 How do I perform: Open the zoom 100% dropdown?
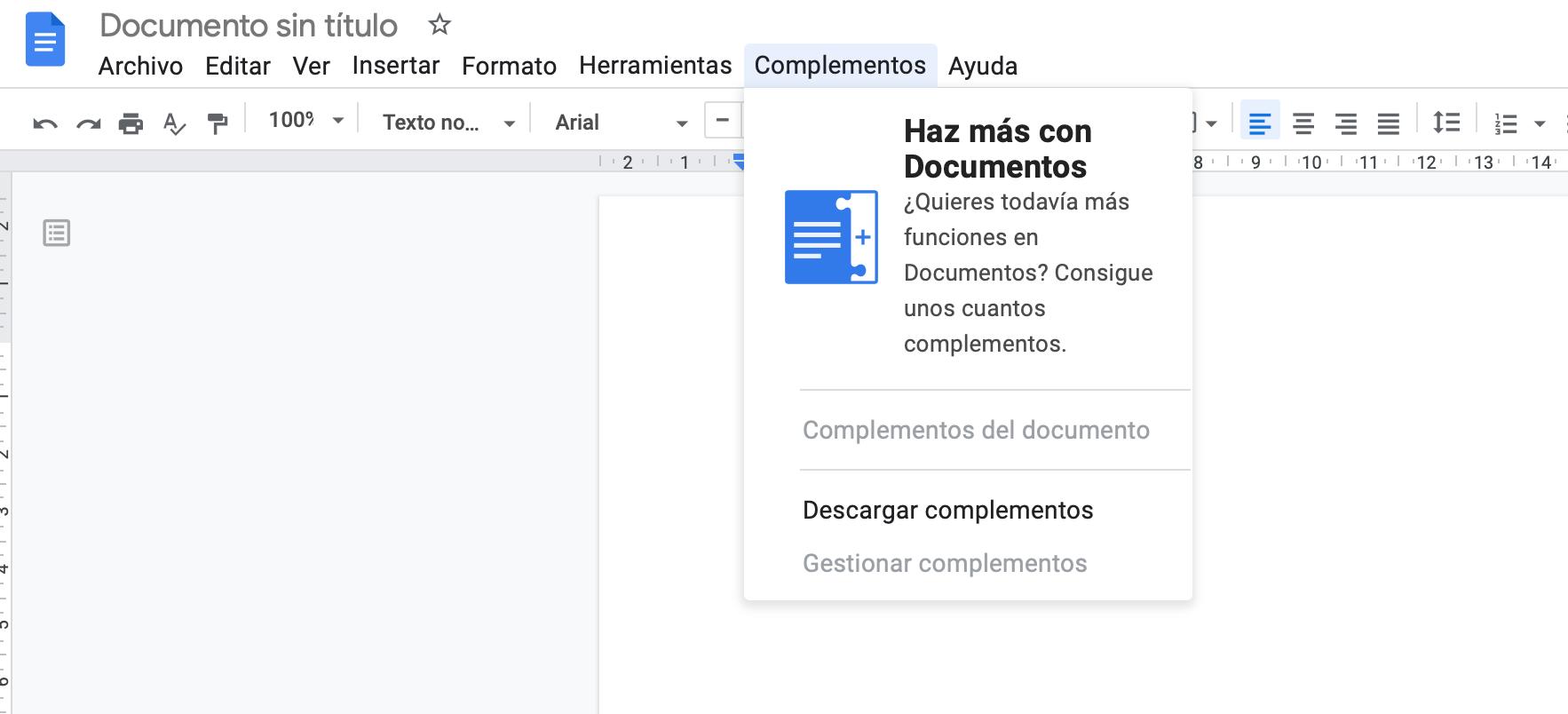[305, 121]
